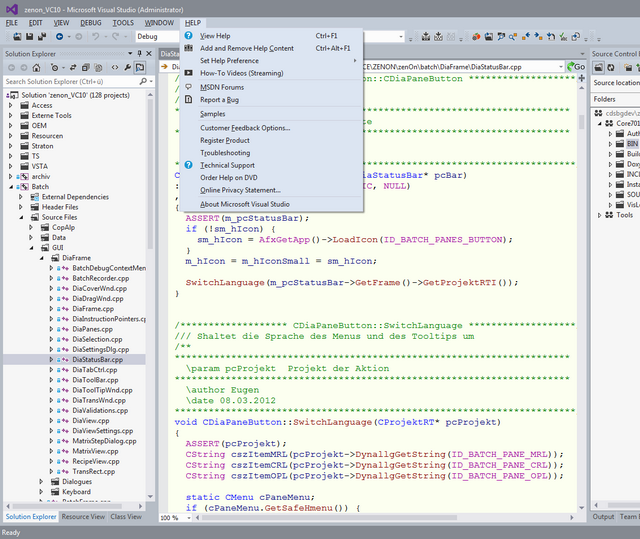Collapse the Batch project node
The width and height of the screenshot is (640, 539).
(11, 187)
